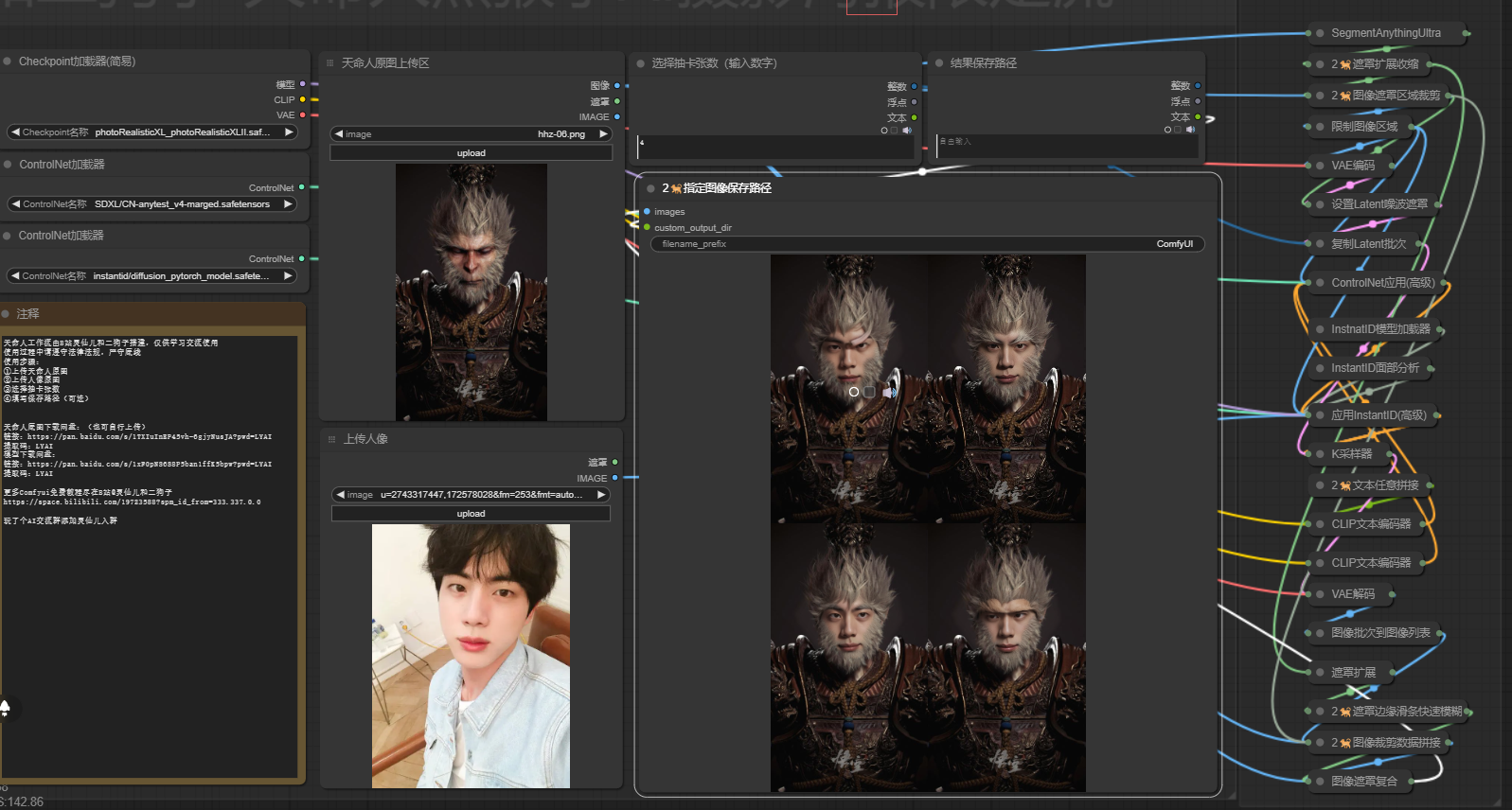
Task: Collapse the Checkpoint加载器(简易) node via its dot
Action: (x=8, y=62)
